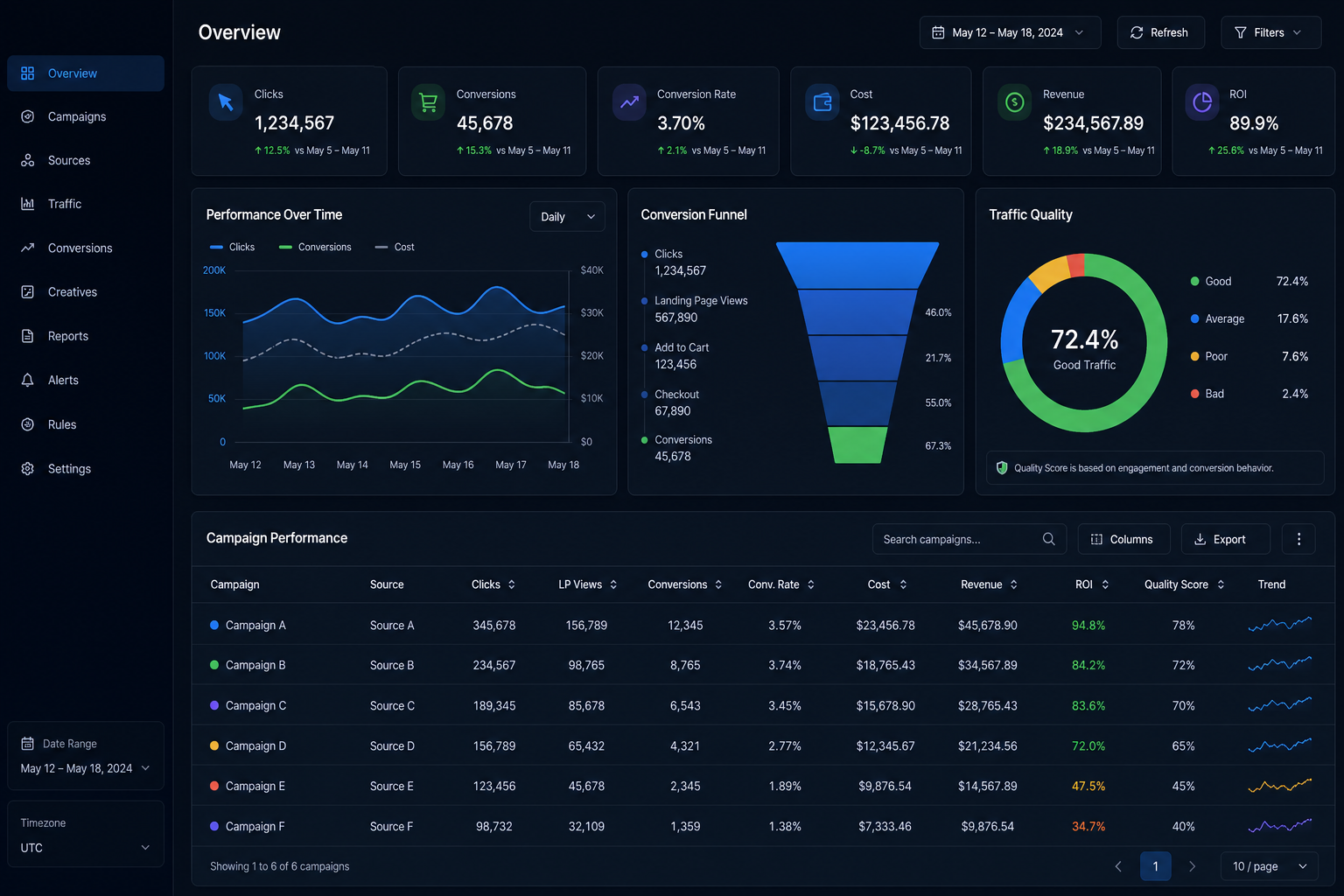This screenshot has height=896, width=1344.
Task: Click the Export button
Action: (x=1225, y=539)
